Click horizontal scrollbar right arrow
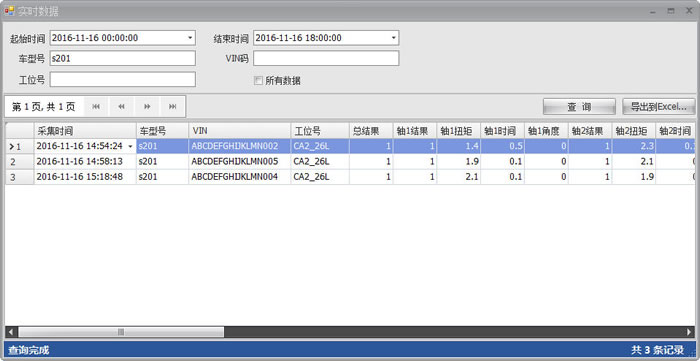700x361 pixels. [689, 332]
